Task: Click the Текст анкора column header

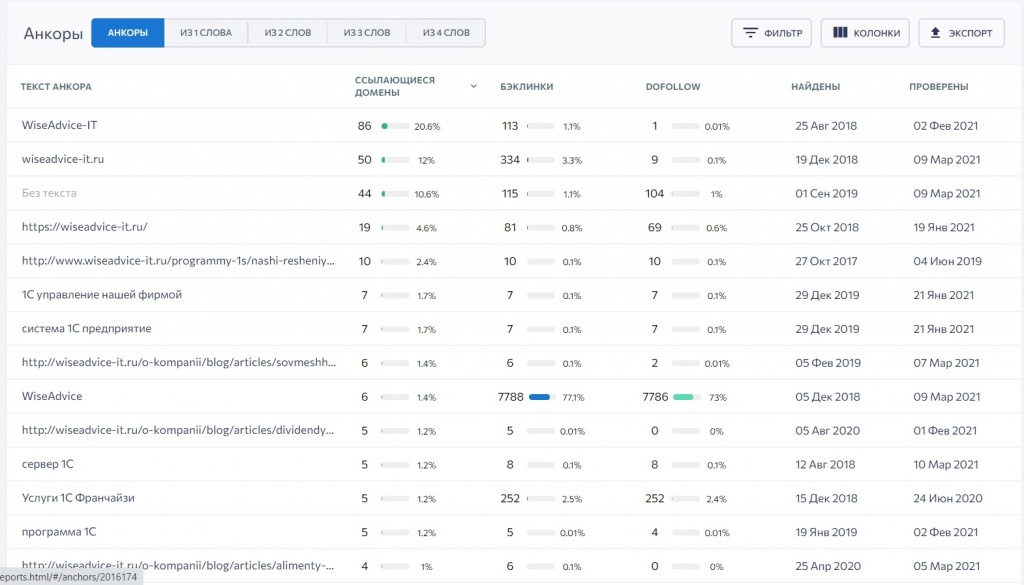Action: click(56, 87)
